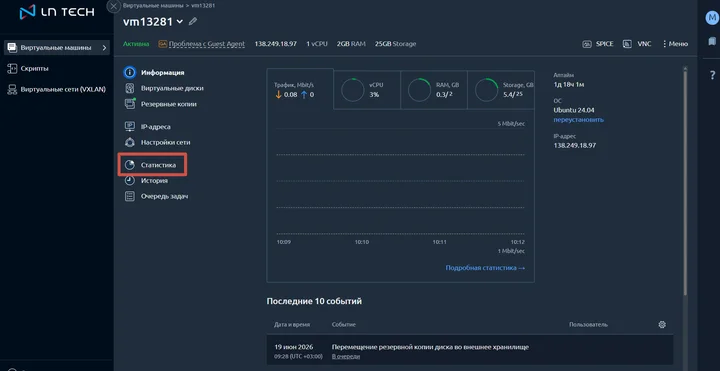This screenshot has width=720, height=371.
Task: Select the RAM, GB chart tab
Action: (x=434, y=90)
